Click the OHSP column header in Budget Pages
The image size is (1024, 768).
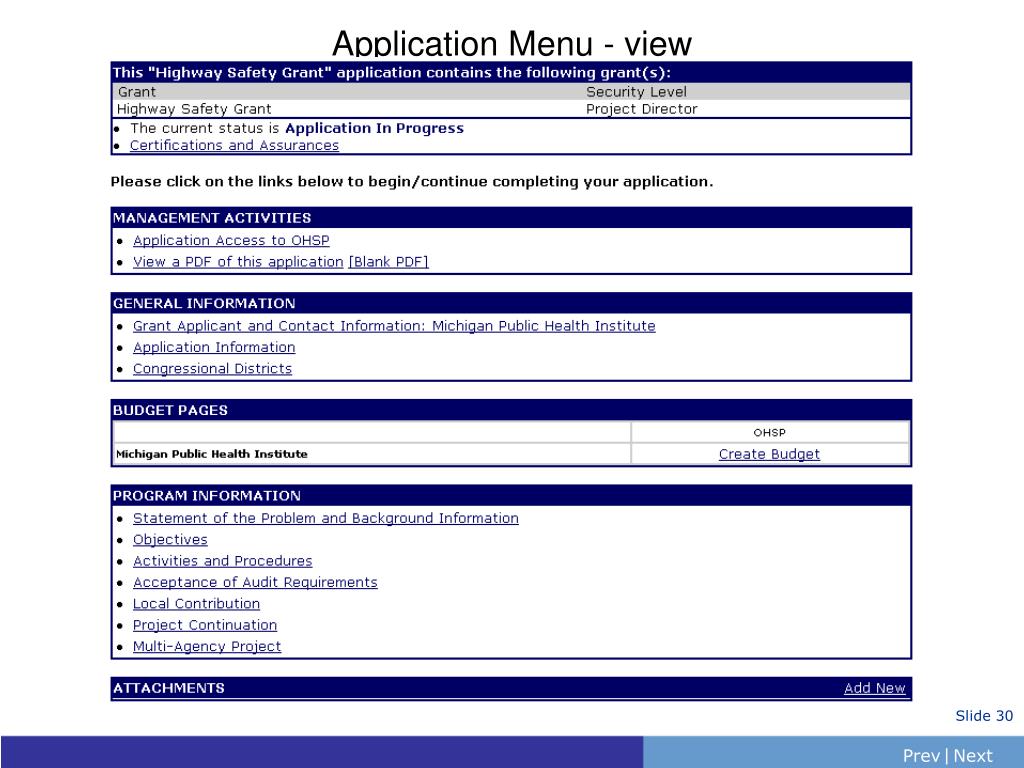click(769, 432)
